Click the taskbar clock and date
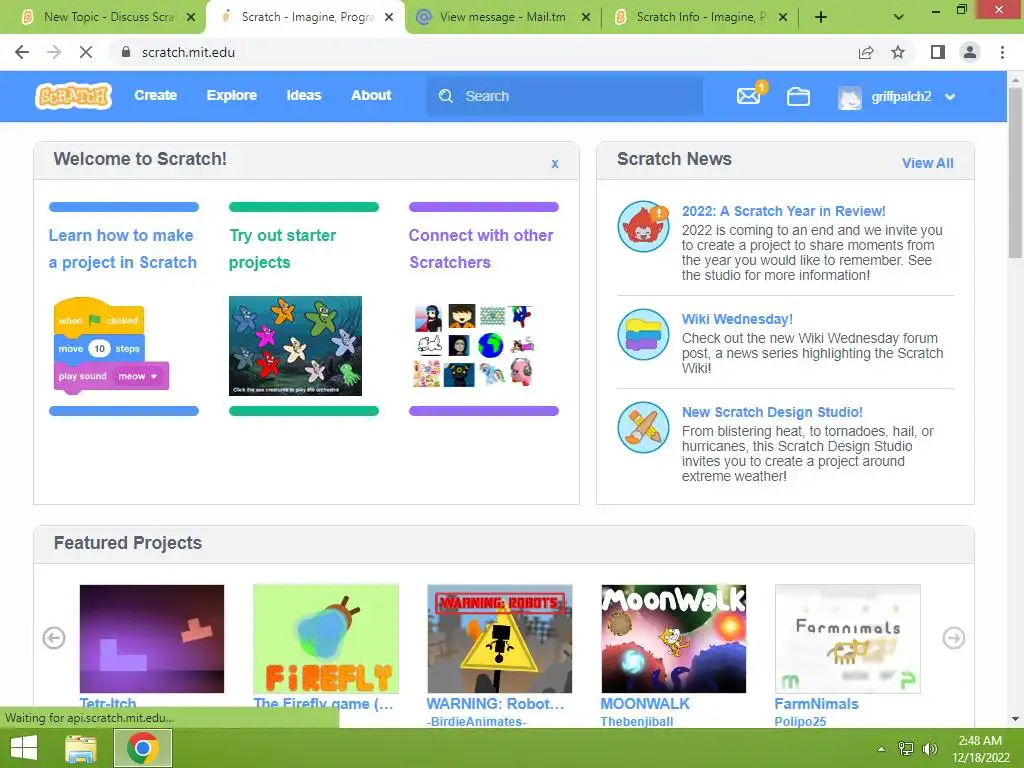This screenshot has height=768, width=1024. point(980,749)
